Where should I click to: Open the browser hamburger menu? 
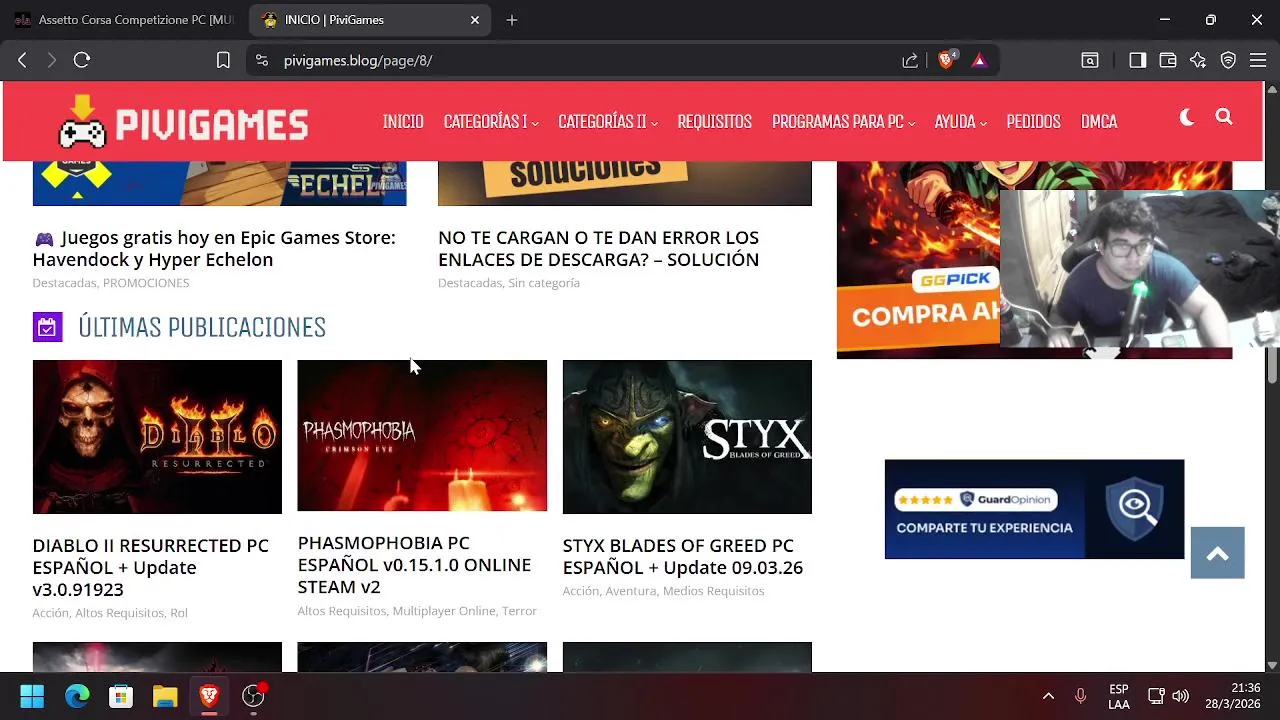(x=1258, y=60)
